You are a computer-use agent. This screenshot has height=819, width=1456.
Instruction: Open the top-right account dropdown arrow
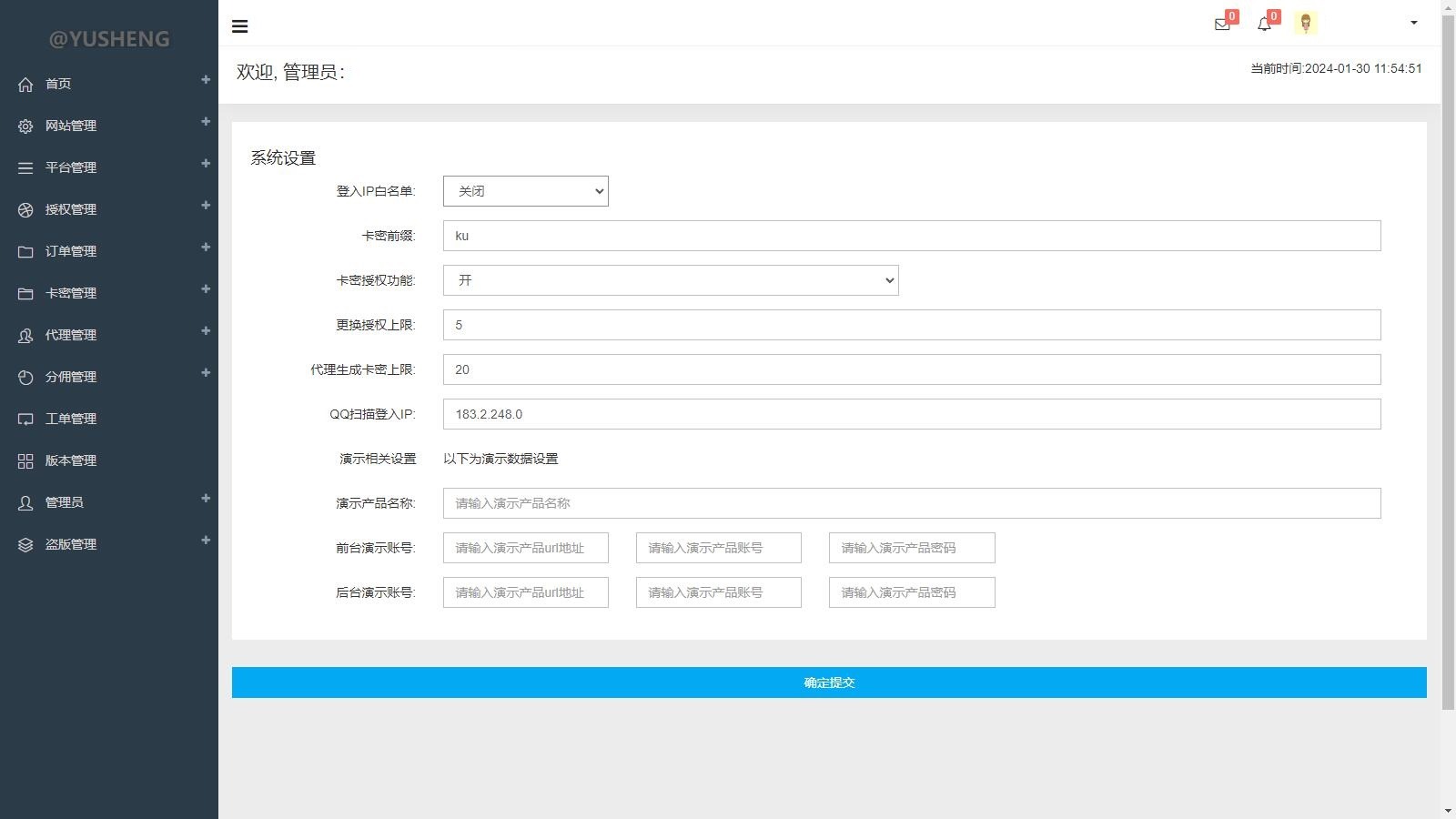[1411, 23]
